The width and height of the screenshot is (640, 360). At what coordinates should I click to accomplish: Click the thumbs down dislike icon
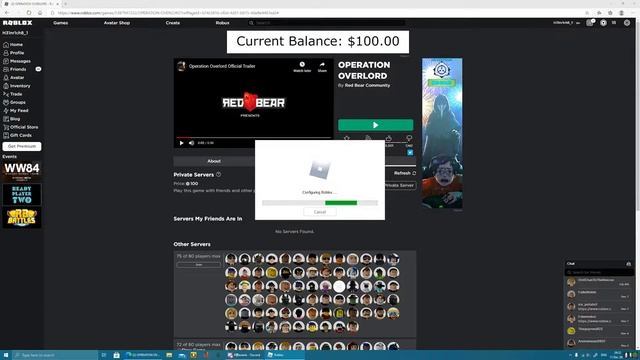(x=409, y=138)
